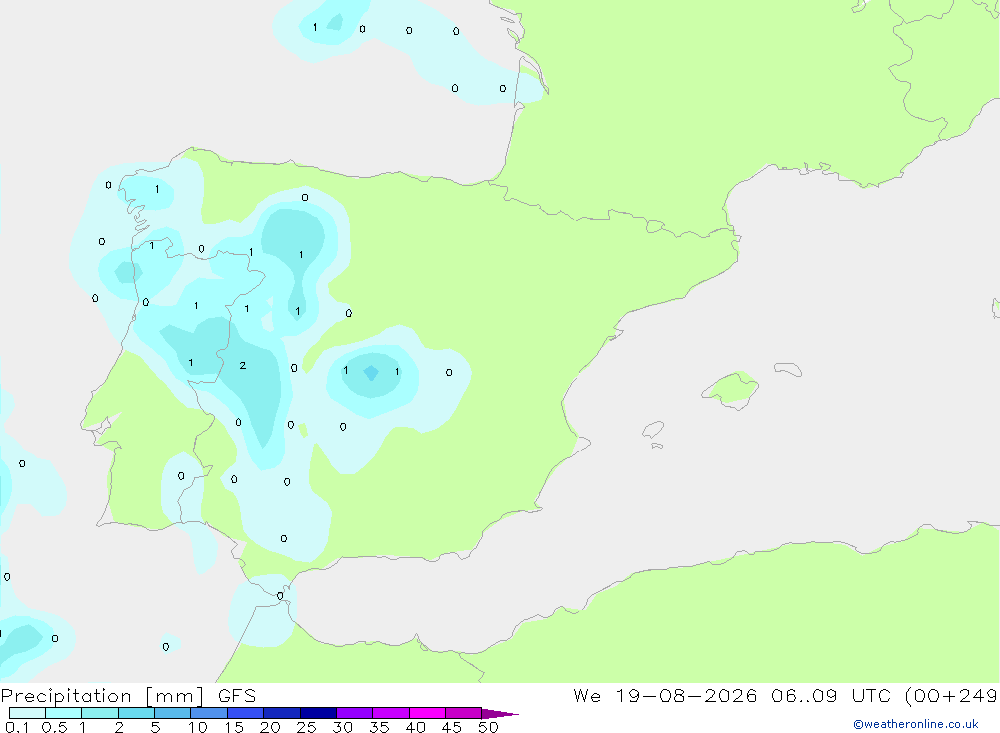Click the '2' precipitation value on the map
The height and width of the screenshot is (733, 1000).
[x=242, y=366]
